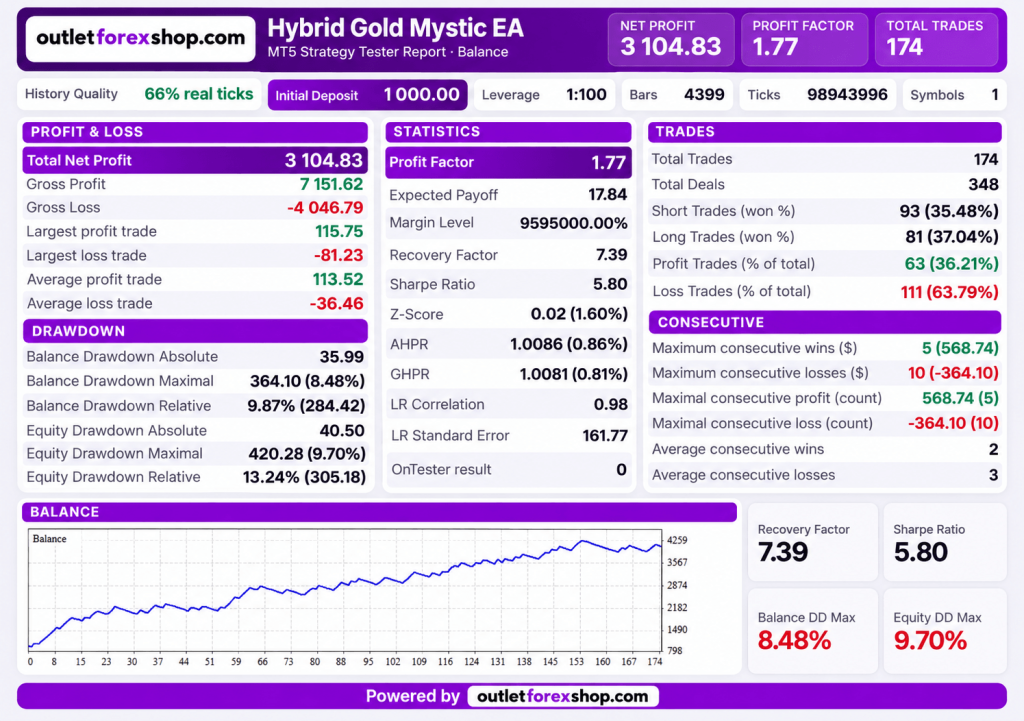Select the TRADES section header
Screen dimensions: 1024x721
pos(825,132)
